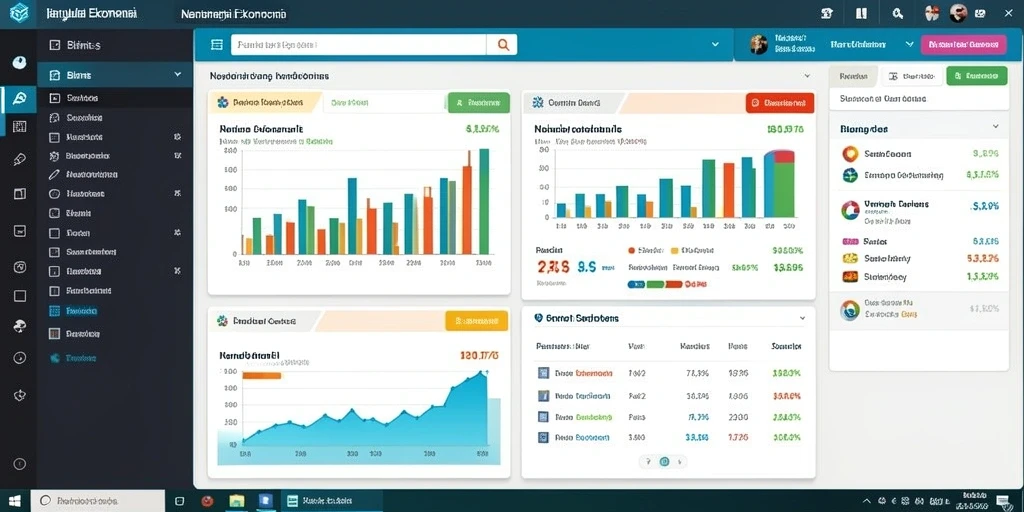Open the folder icon on the Windows taskbar
Viewport: 1024px width, 512px height.
tap(236, 501)
